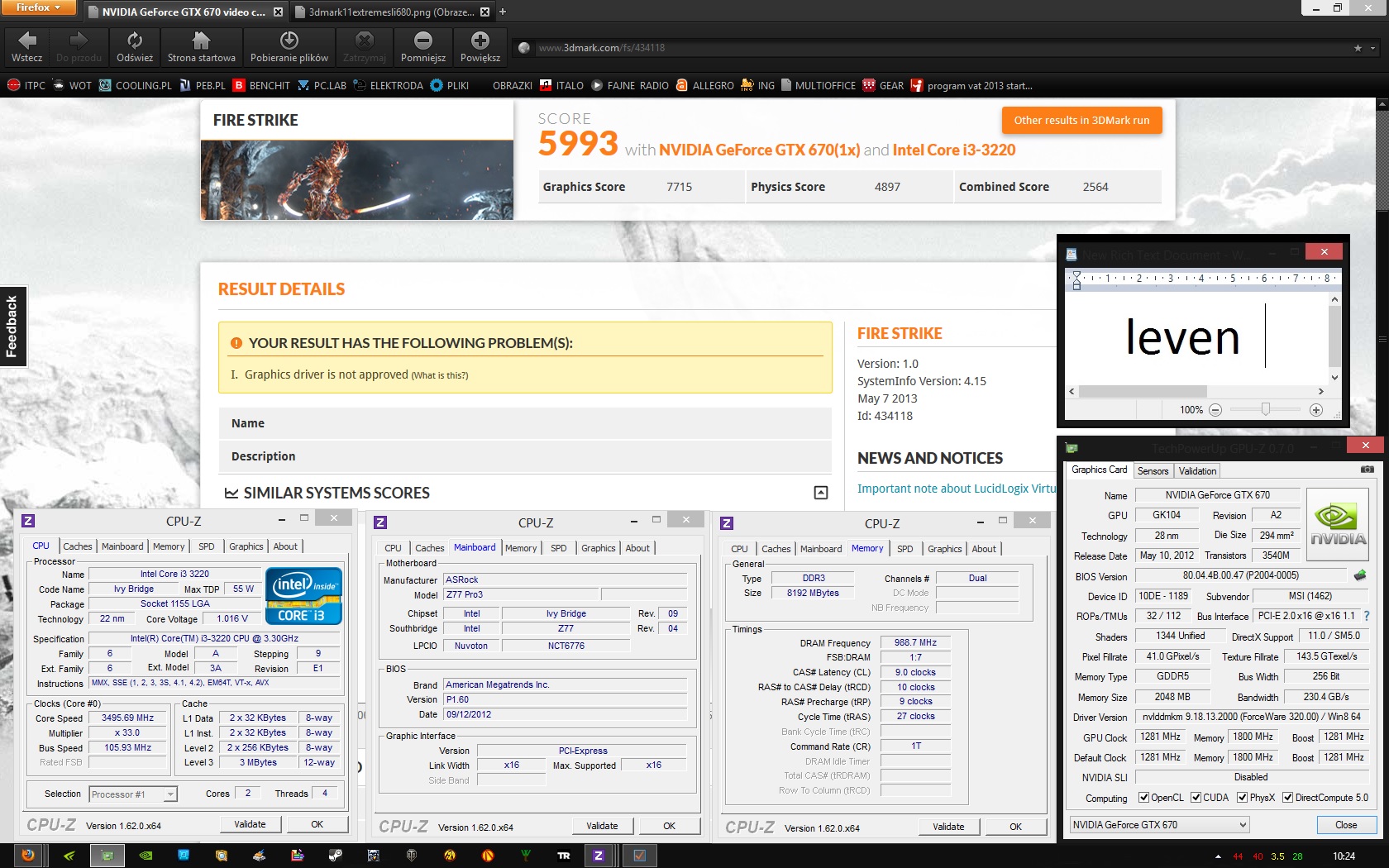Toggle the PhysX checkbox
The height and width of the screenshot is (868, 1389).
tap(1242, 798)
